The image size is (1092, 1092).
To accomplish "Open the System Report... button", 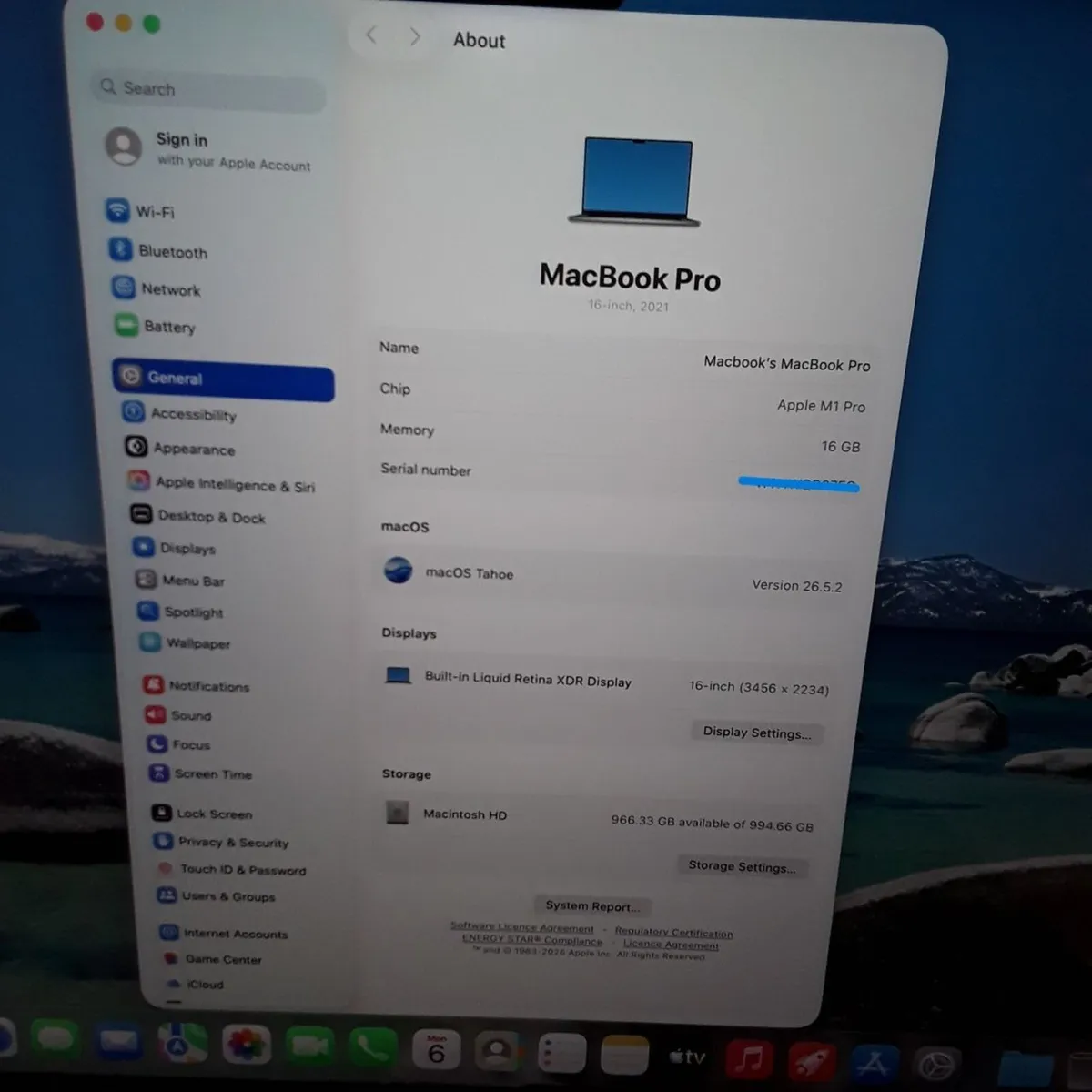I will click(592, 905).
